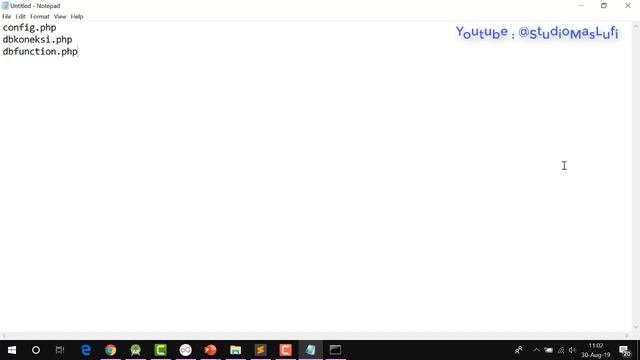The image size is (640, 360).
Task: Open Action Center notifications icon
Action: (x=624, y=350)
